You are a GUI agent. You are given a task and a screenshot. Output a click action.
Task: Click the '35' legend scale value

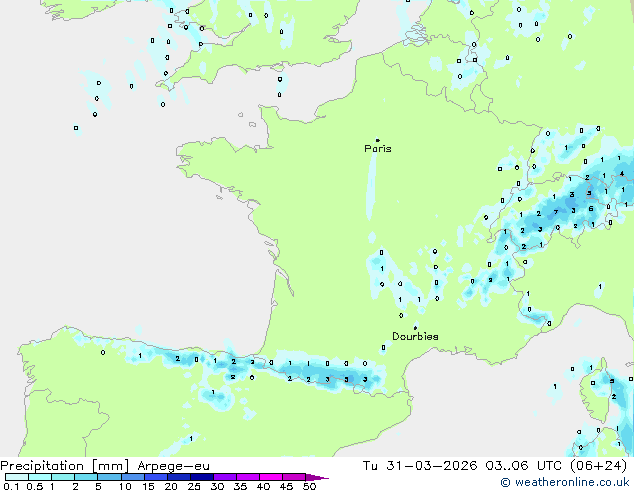coord(240,486)
